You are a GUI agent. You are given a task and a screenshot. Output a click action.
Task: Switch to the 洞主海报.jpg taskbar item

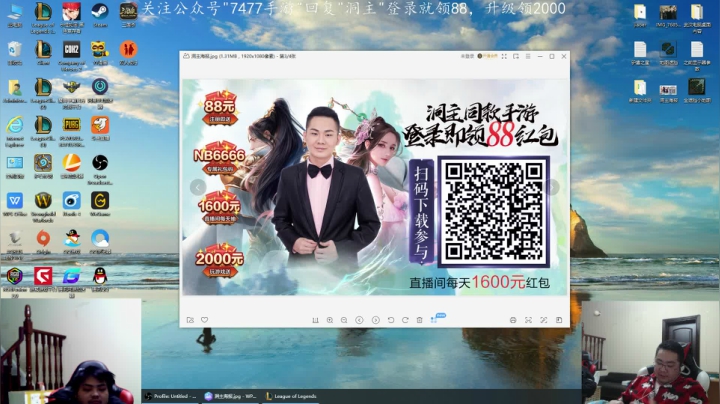(x=231, y=396)
